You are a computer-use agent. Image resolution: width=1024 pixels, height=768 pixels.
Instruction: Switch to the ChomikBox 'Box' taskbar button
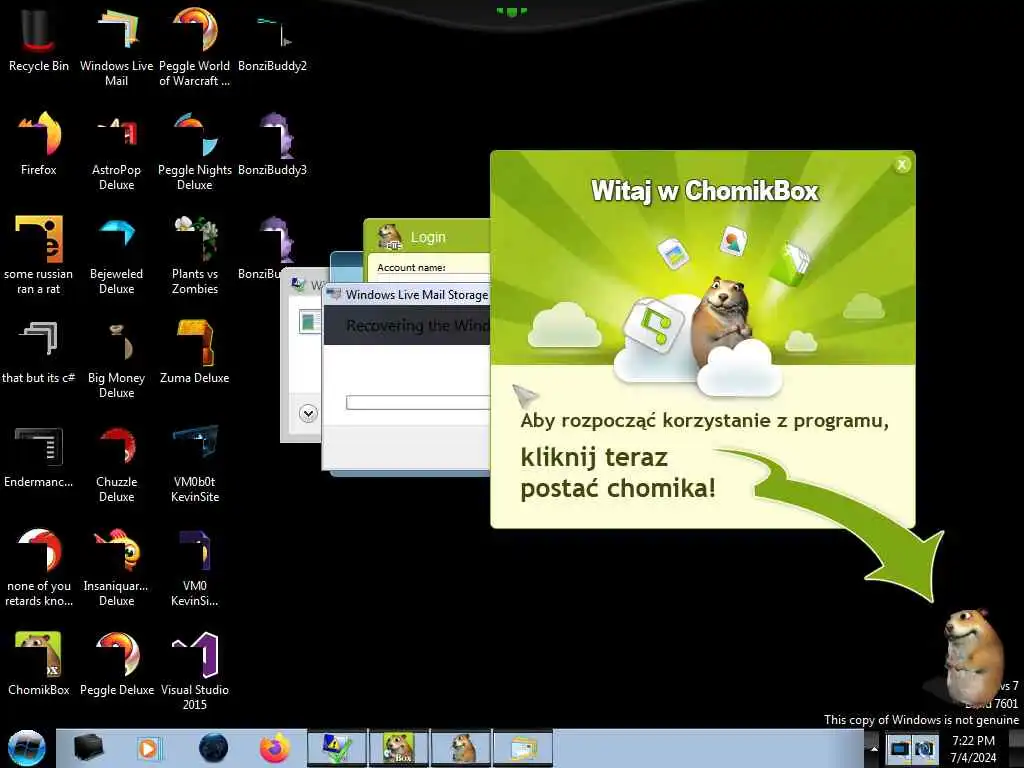[x=398, y=748]
